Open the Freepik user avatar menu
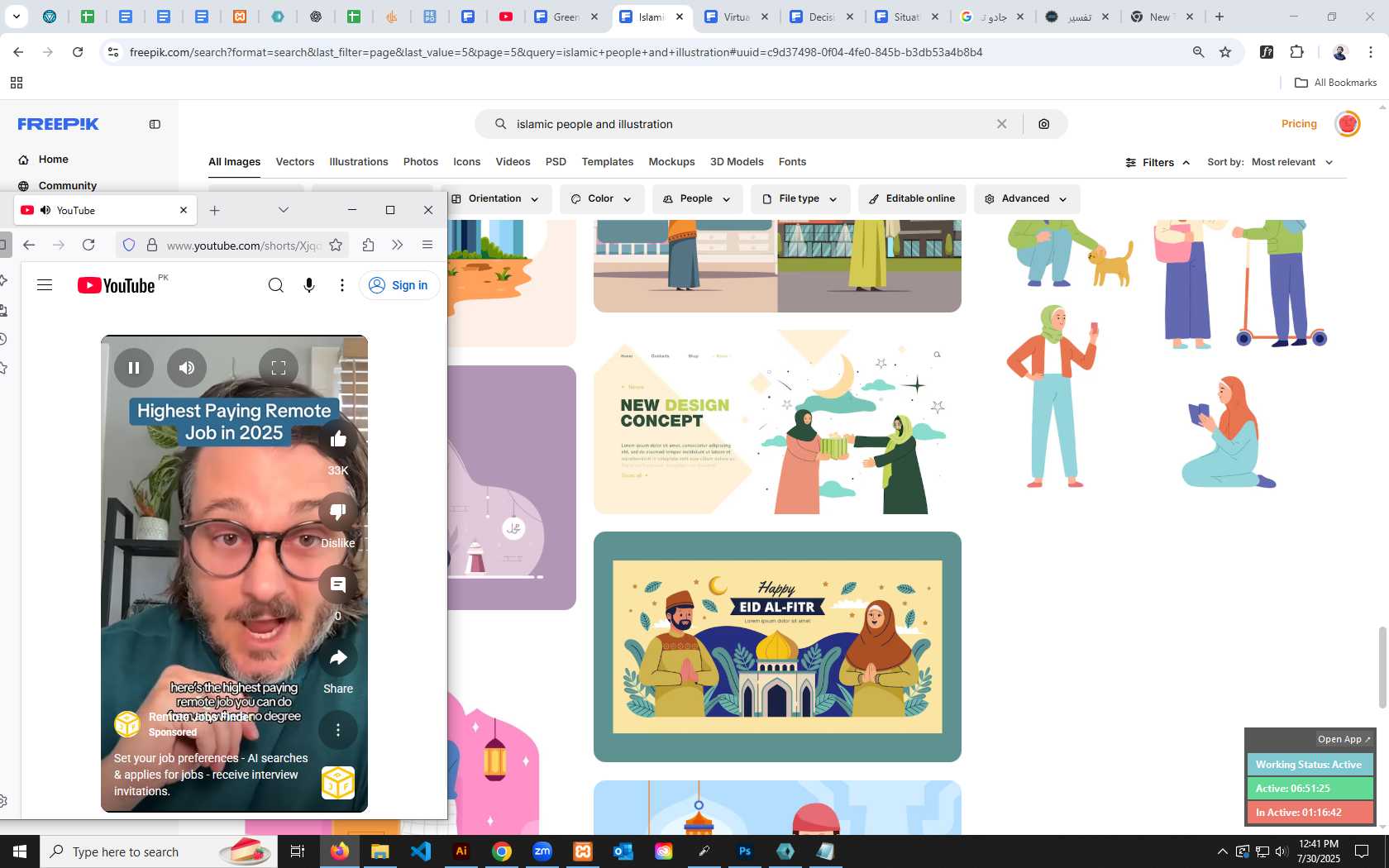 coord(1348,124)
